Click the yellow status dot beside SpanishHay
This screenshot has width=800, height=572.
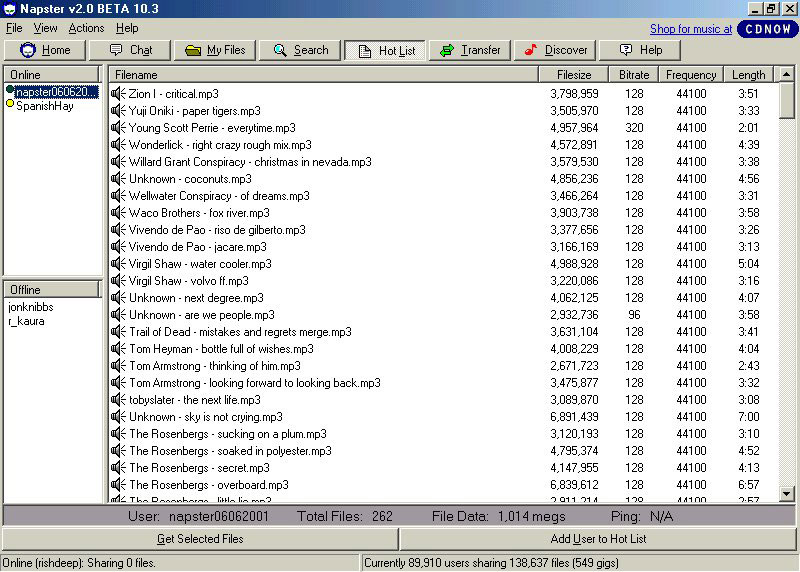[x=10, y=104]
